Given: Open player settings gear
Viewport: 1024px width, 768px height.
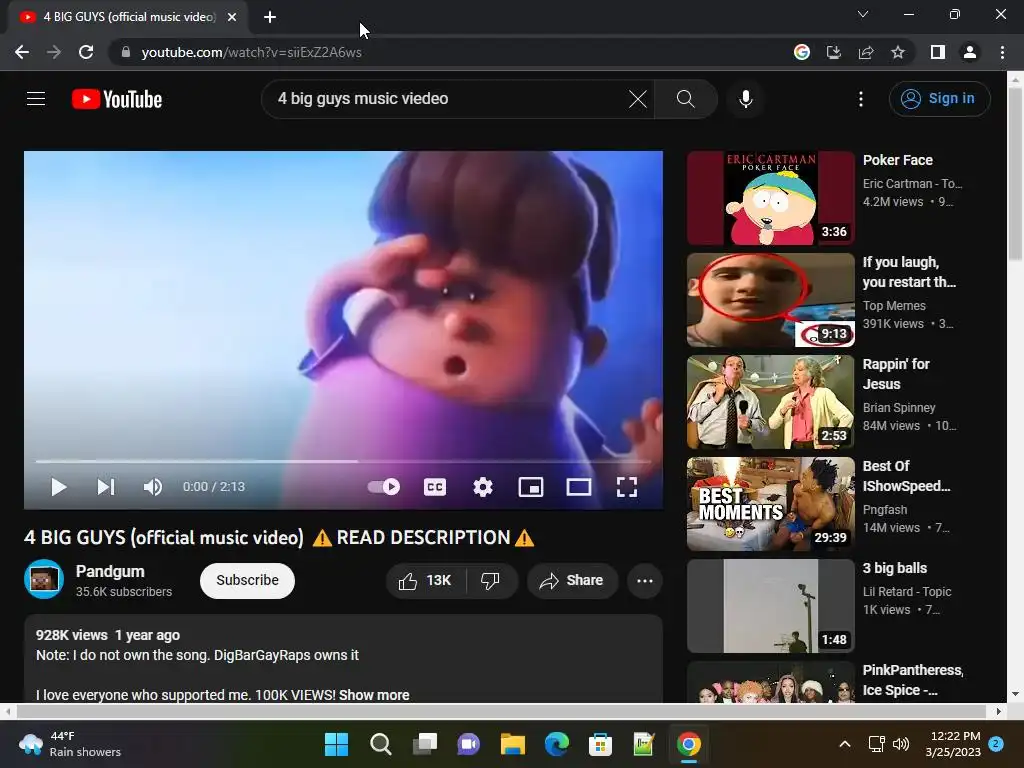Looking at the screenshot, I should point(483,487).
